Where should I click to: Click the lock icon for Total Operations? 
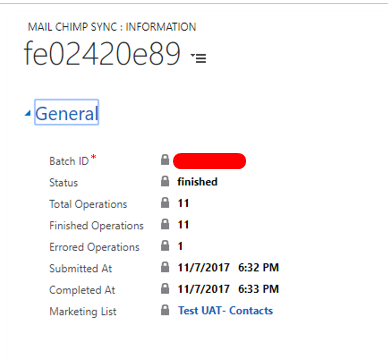[x=165, y=203]
